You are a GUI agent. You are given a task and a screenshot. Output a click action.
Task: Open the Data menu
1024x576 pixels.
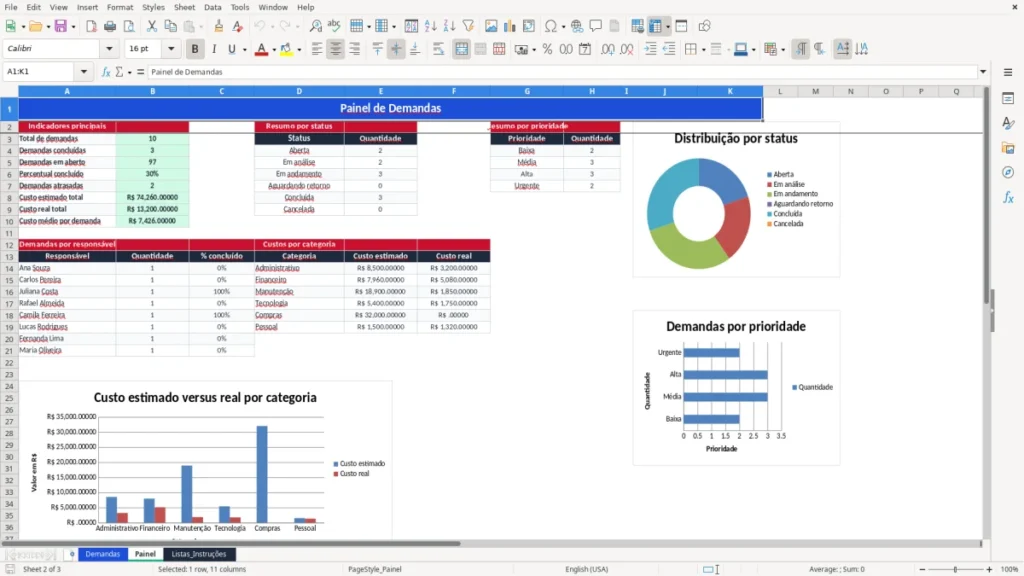coord(213,7)
